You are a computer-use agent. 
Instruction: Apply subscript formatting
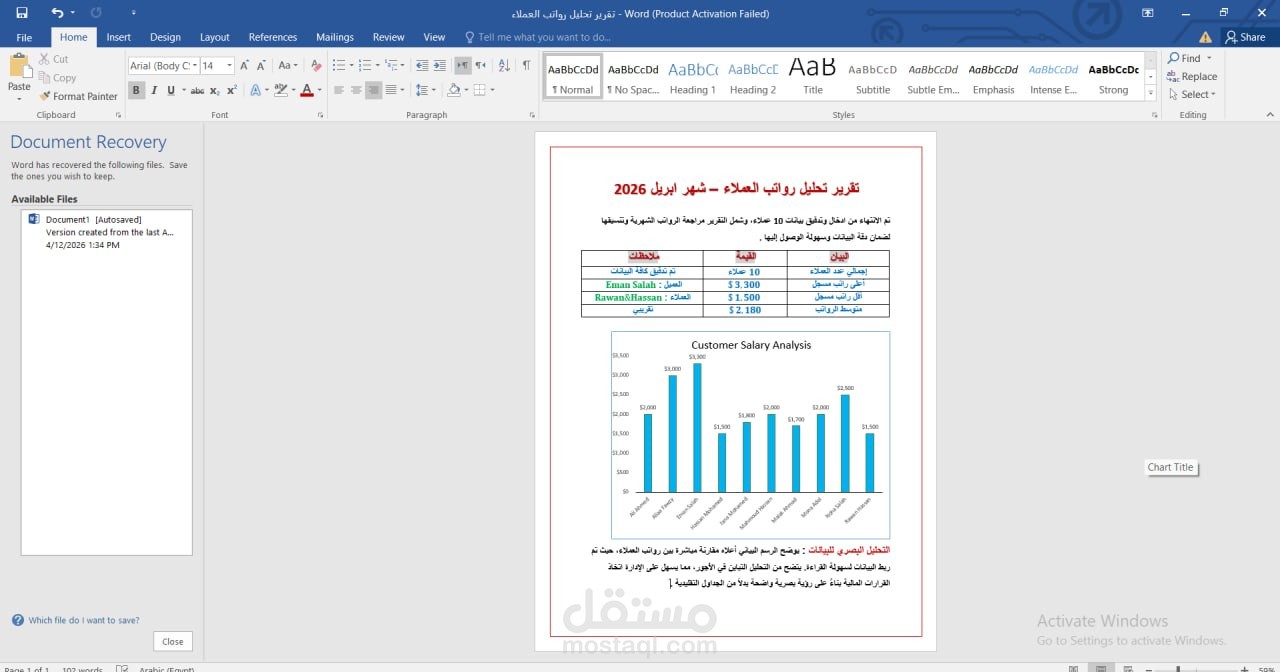click(213, 90)
